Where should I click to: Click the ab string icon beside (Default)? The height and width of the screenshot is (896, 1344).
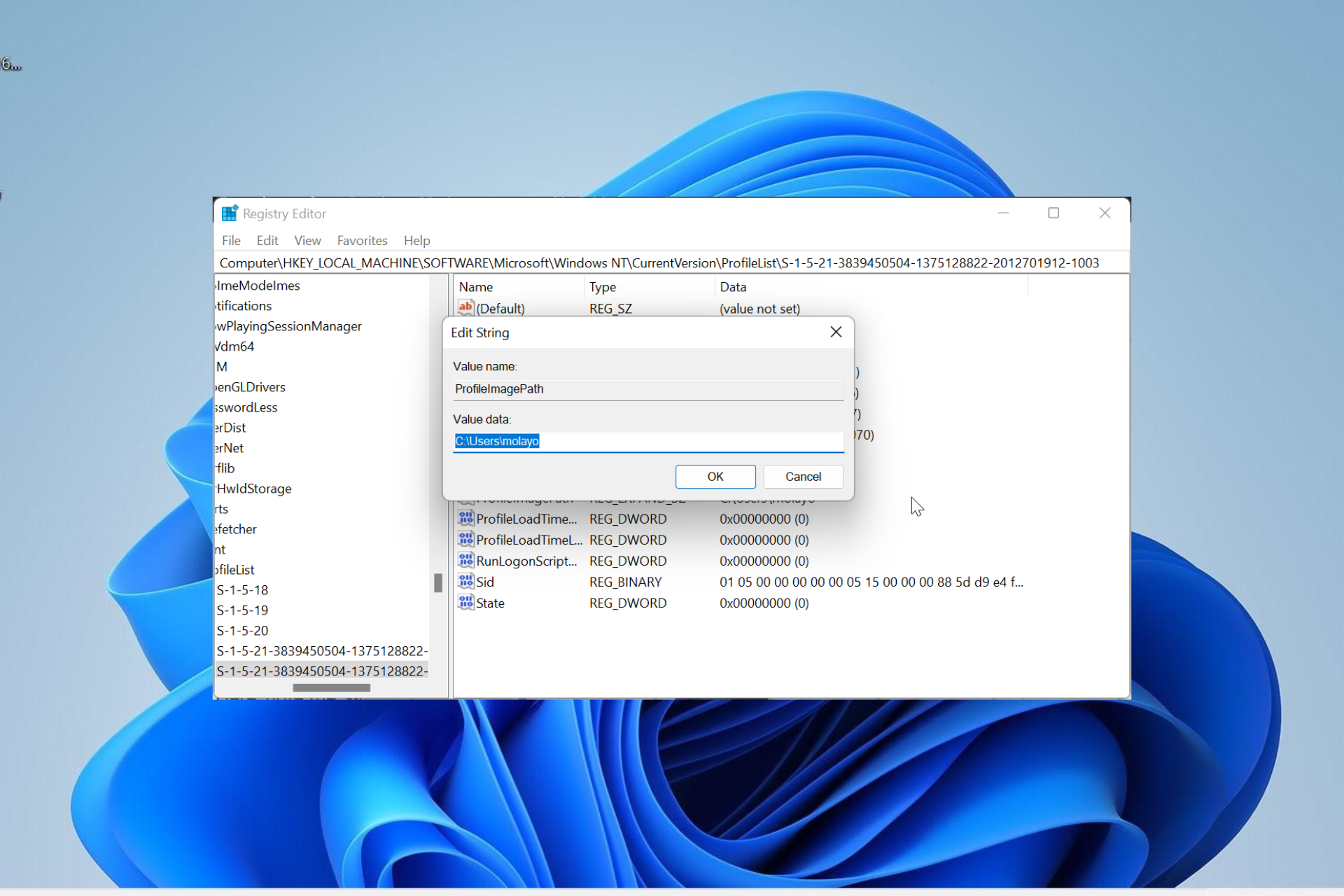[466, 308]
